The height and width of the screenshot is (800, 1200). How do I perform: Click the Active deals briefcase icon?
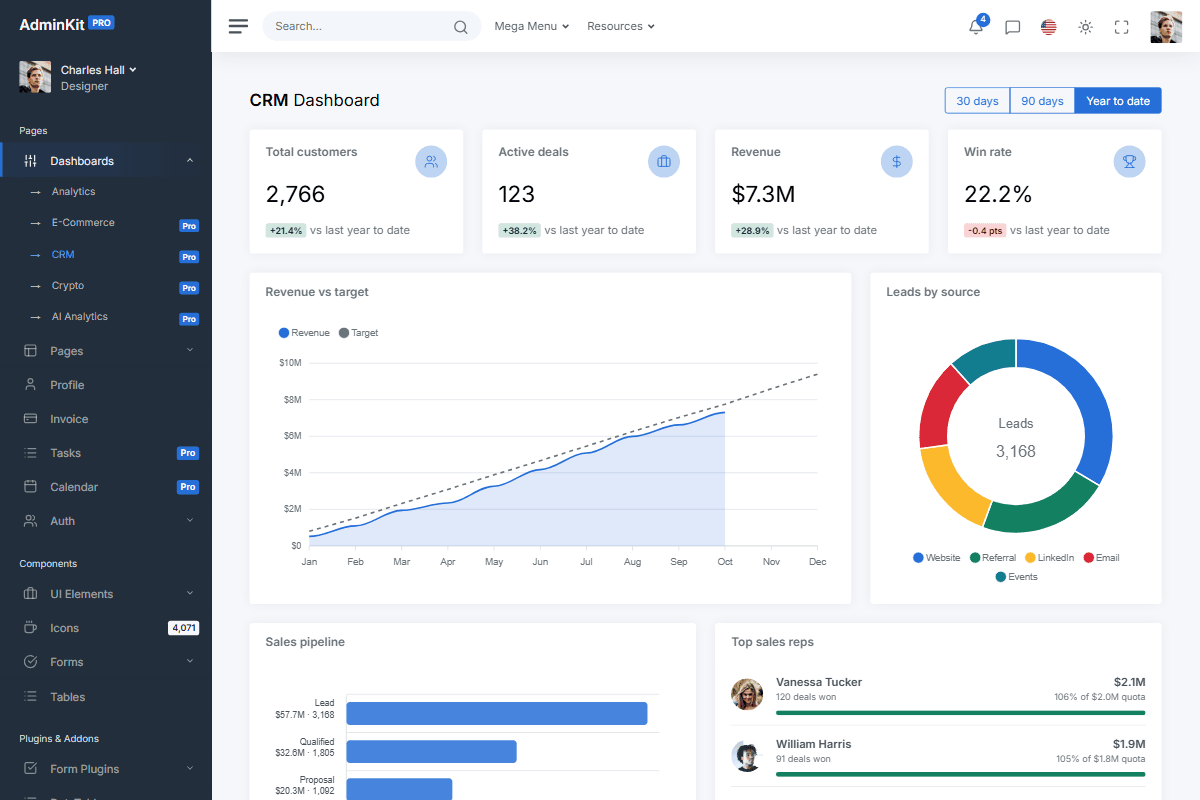tap(664, 161)
